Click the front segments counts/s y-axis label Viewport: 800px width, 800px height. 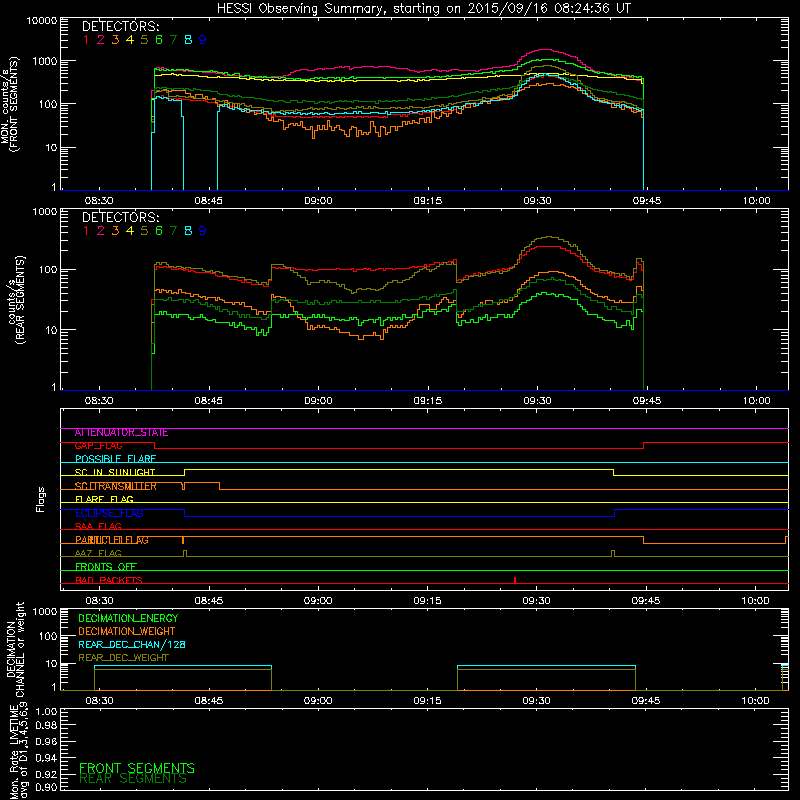click(x=9, y=105)
